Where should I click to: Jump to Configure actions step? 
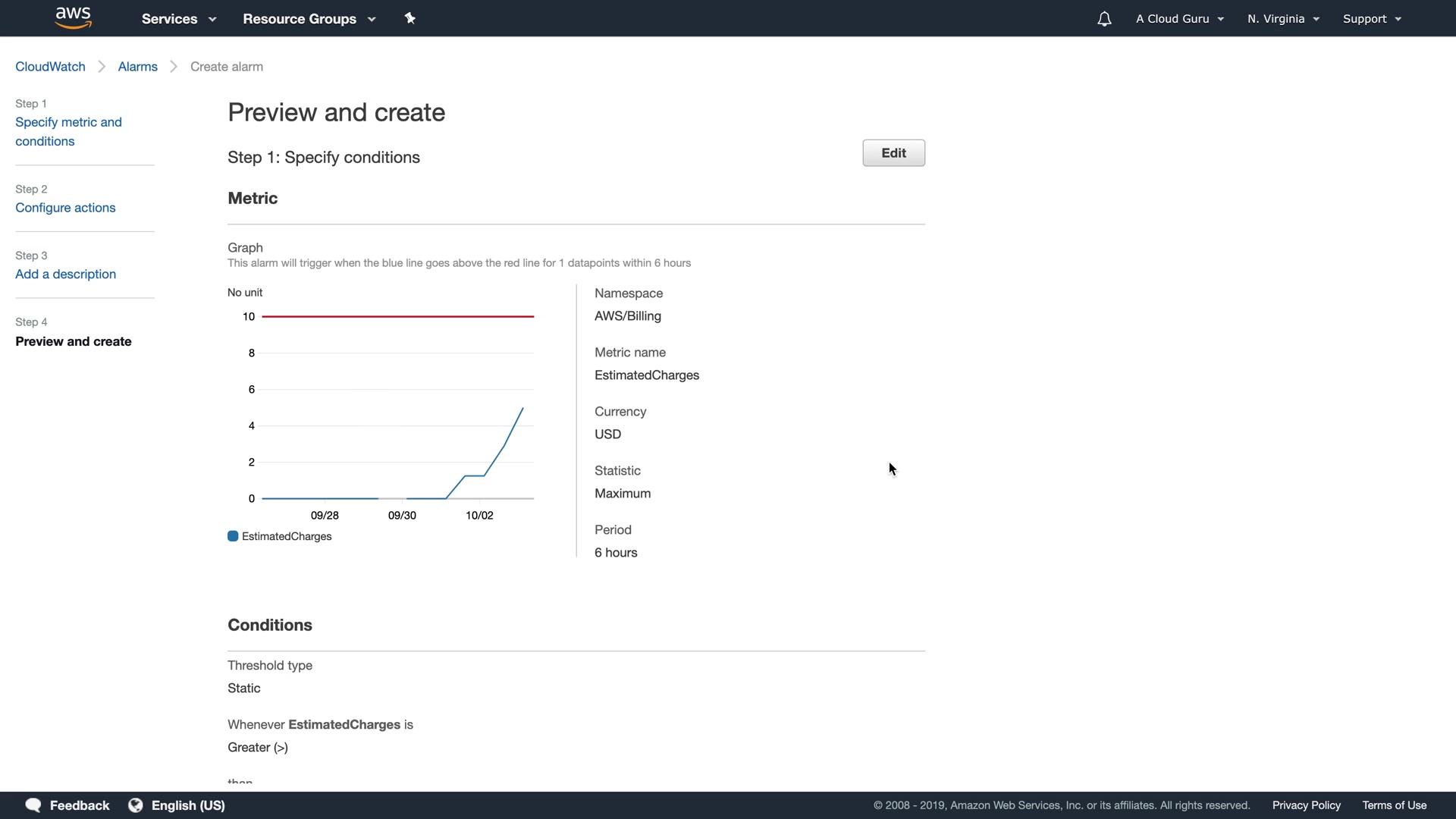click(x=65, y=208)
